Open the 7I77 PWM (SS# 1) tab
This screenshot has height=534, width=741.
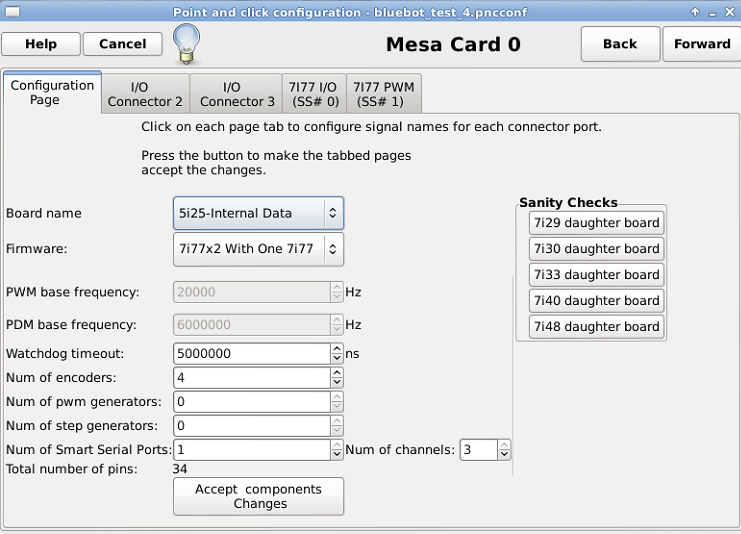tap(383, 94)
